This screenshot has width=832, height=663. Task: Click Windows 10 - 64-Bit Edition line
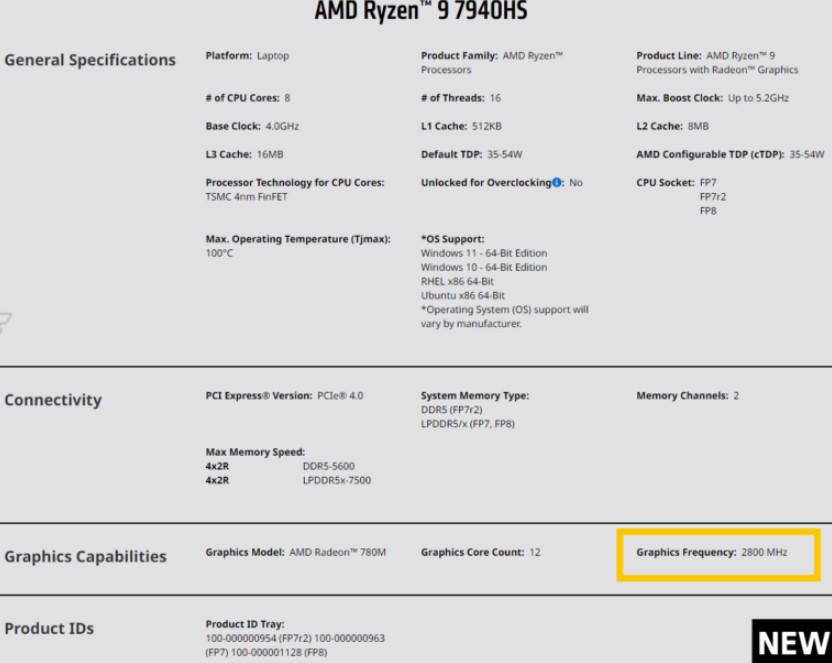pos(484,267)
